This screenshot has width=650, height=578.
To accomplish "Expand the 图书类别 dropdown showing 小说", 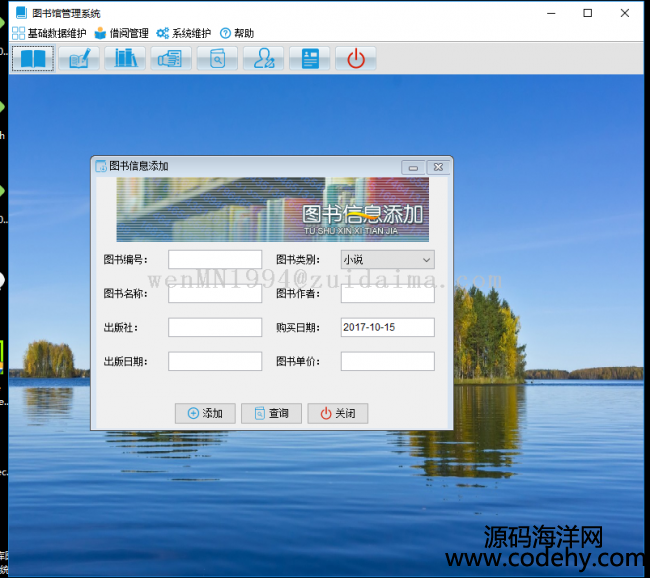I will [388, 260].
